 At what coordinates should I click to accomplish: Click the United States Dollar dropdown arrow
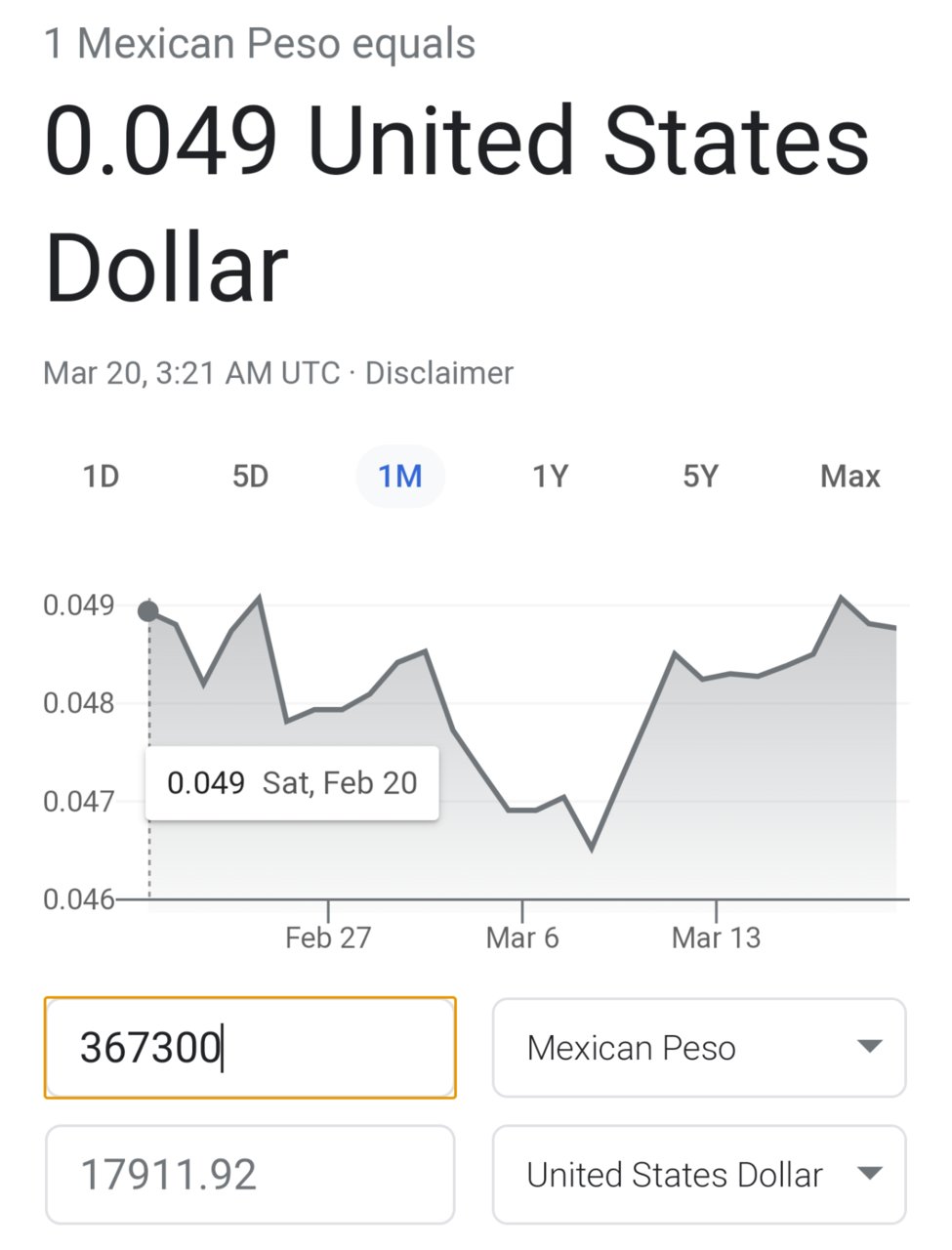[869, 1174]
